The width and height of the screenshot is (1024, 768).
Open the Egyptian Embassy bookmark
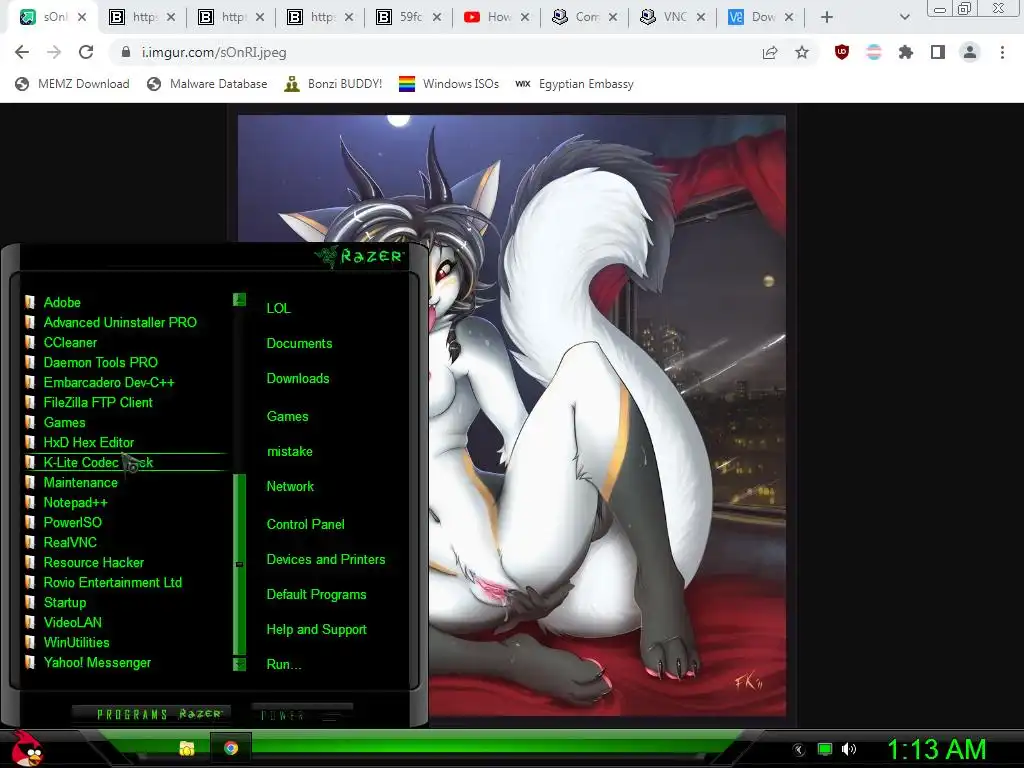(x=575, y=84)
